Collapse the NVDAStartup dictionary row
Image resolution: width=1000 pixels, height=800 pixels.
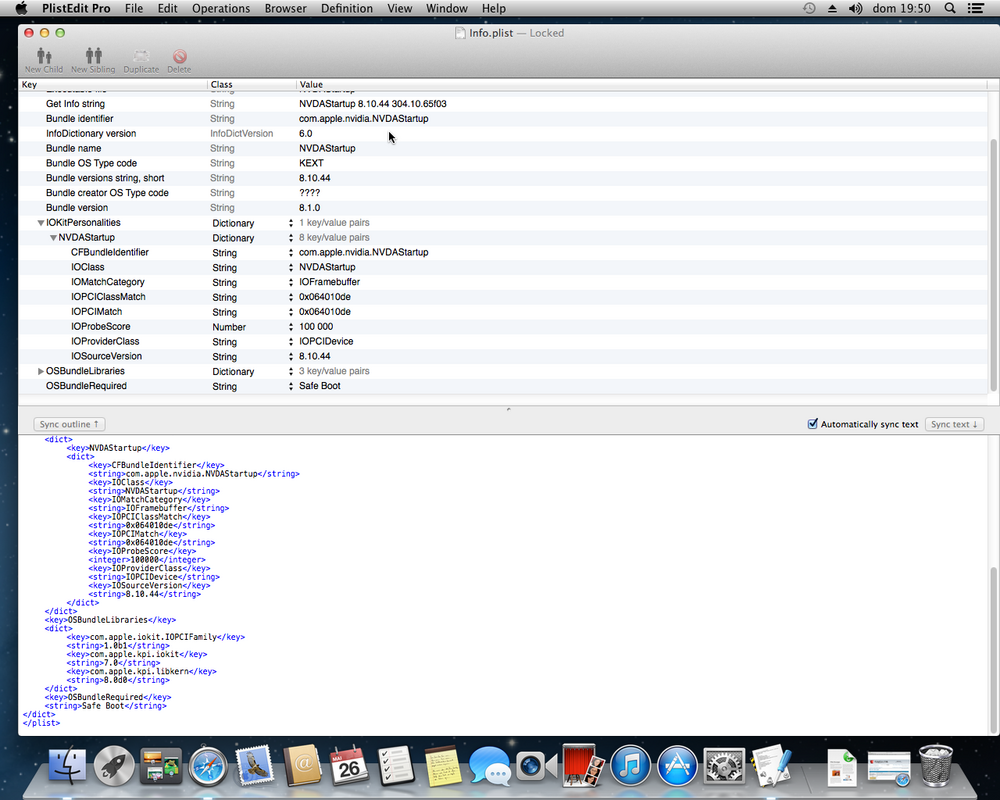[53, 238]
